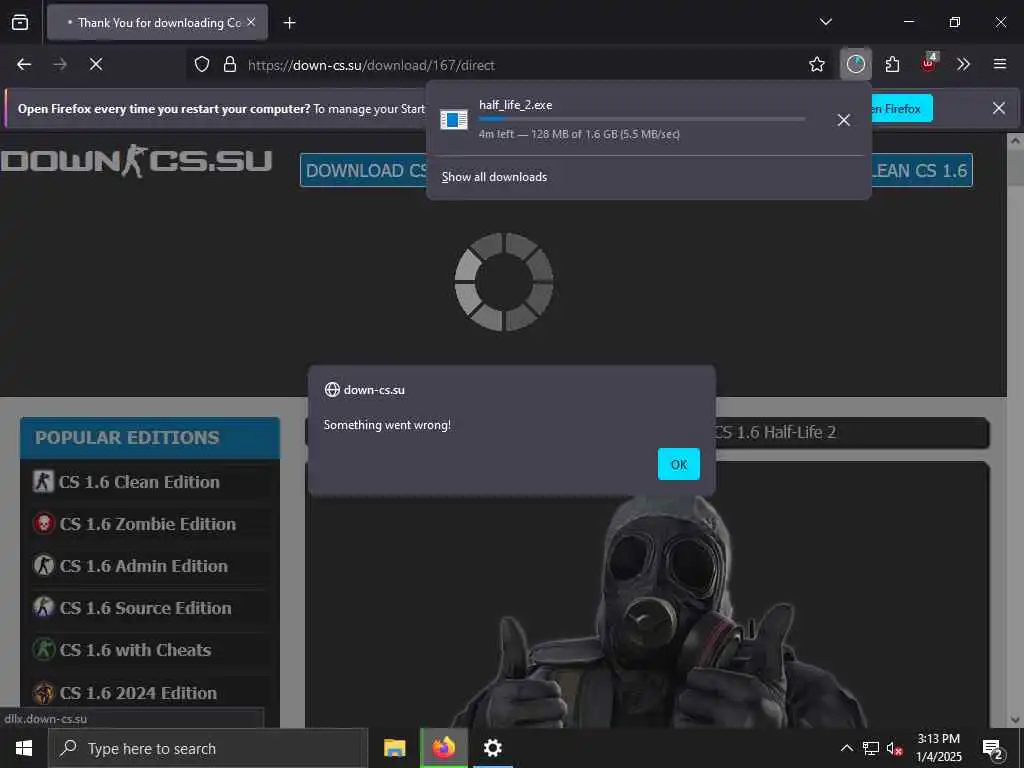Open network status tray icon
Screen dimensions: 1024x768
click(870, 748)
